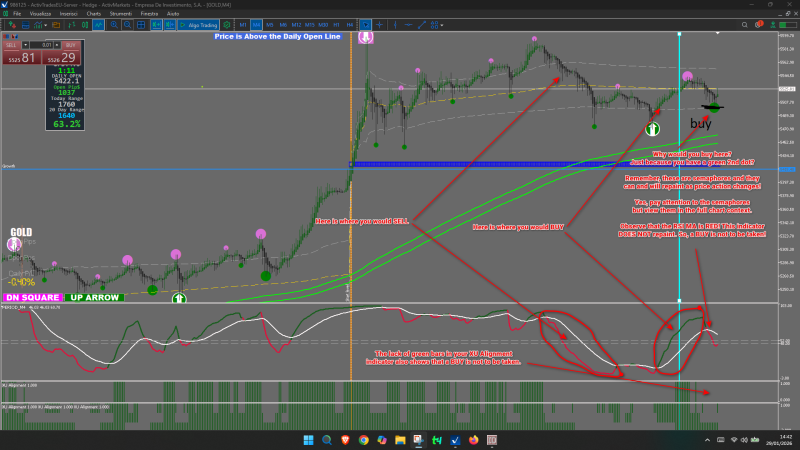Open the Visualizza menu
The width and height of the screenshot is (800, 450).
click(40, 14)
